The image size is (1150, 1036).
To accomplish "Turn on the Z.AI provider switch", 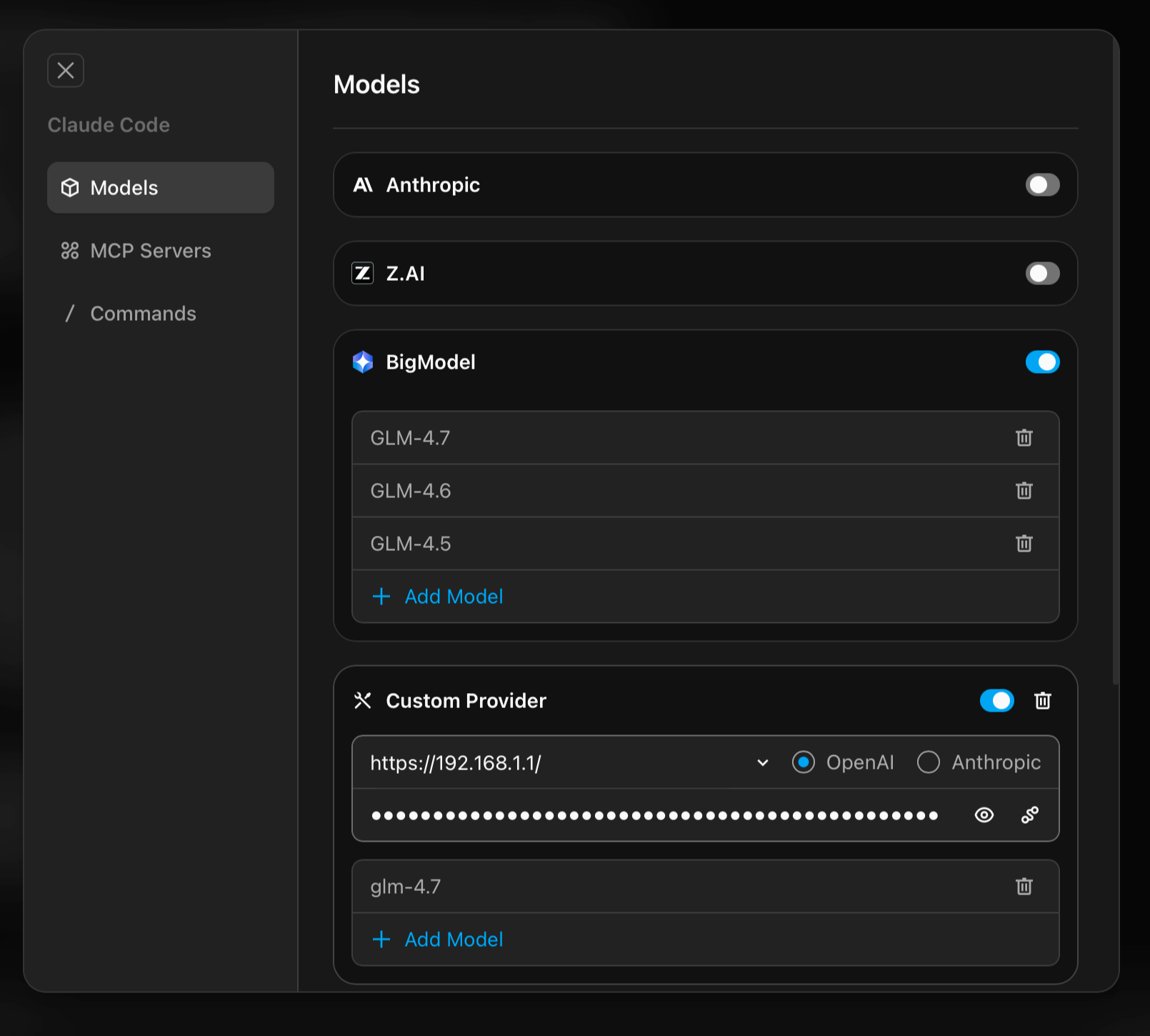I will (x=1042, y=274).
